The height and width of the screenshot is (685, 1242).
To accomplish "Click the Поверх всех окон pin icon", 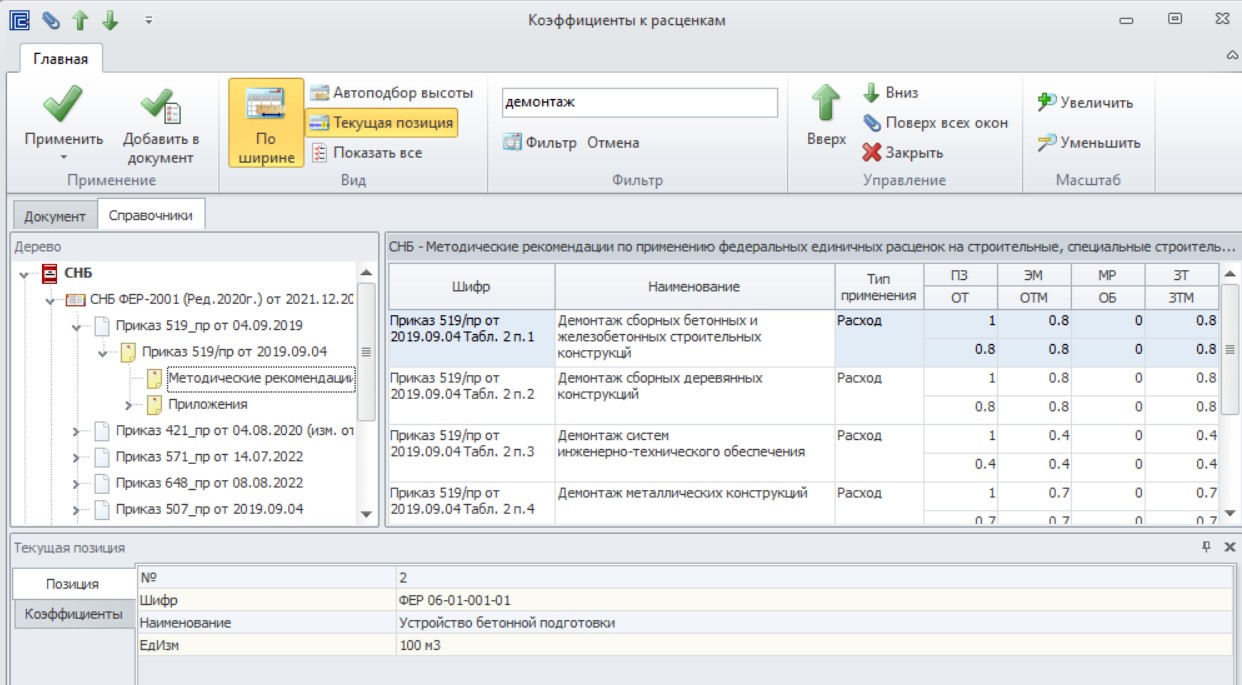I will [872, 123].
